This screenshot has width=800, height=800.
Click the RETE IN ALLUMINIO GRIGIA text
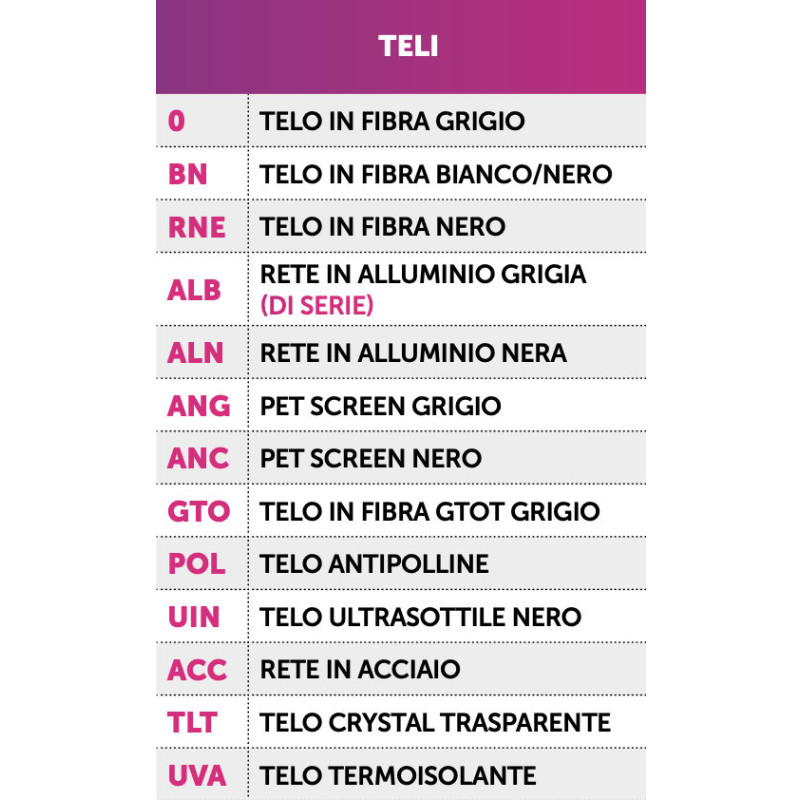click(423, 273)
